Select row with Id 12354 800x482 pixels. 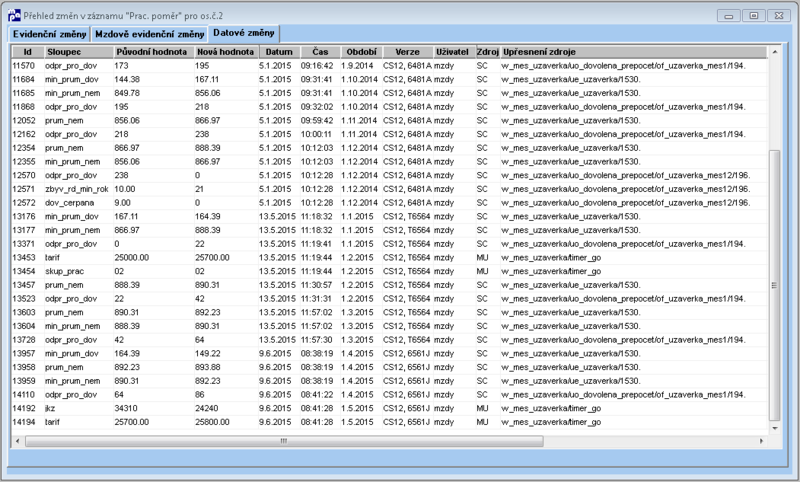pos(389,148)
